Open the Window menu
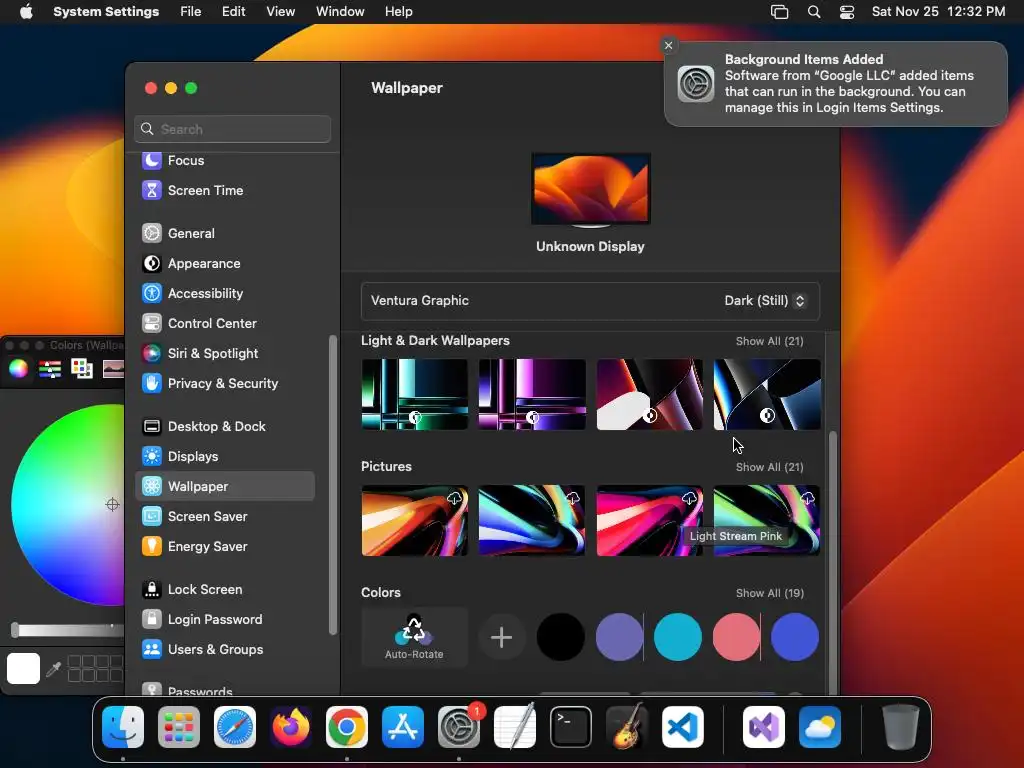Image resolution: width=1024 pixels, height=768 pixels. pyautogui.click(x=340, y=12)
